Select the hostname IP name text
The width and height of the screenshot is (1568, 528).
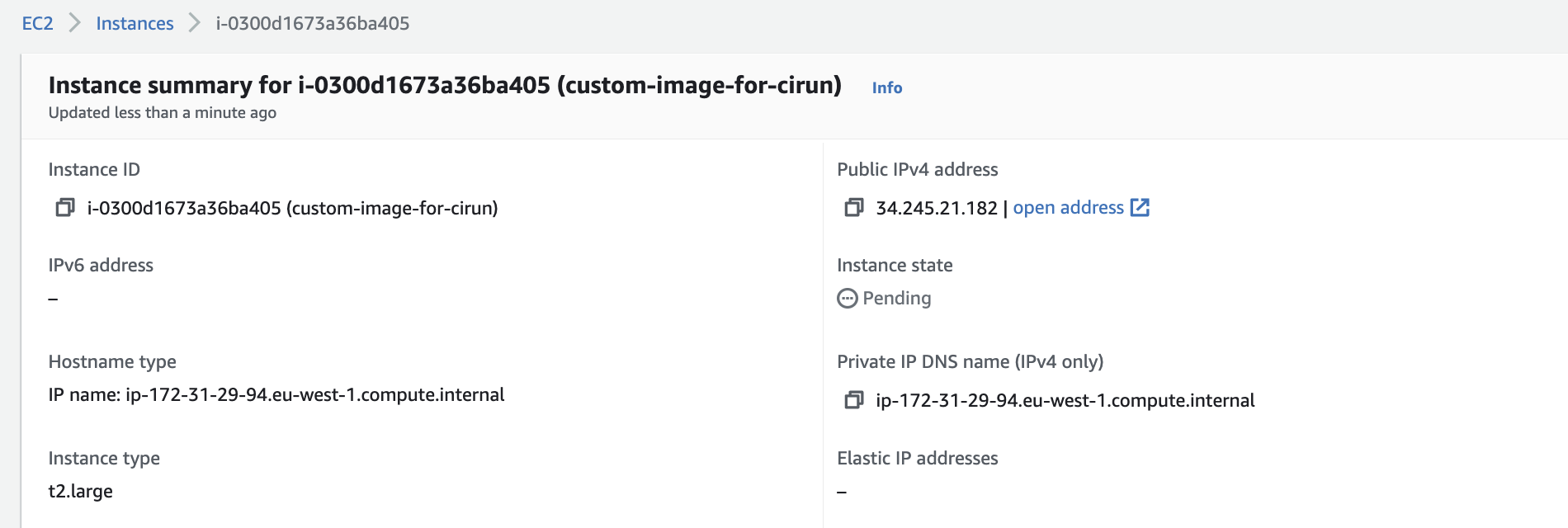click(x=276, y=395)
